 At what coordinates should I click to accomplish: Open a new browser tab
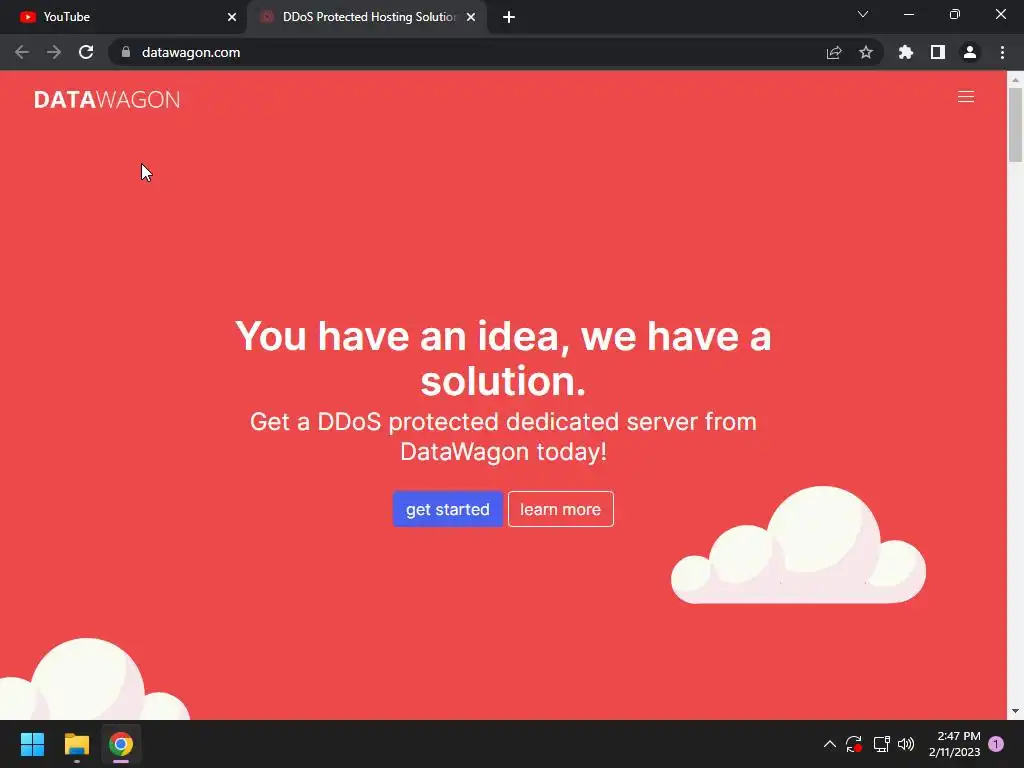click(509, 17)
